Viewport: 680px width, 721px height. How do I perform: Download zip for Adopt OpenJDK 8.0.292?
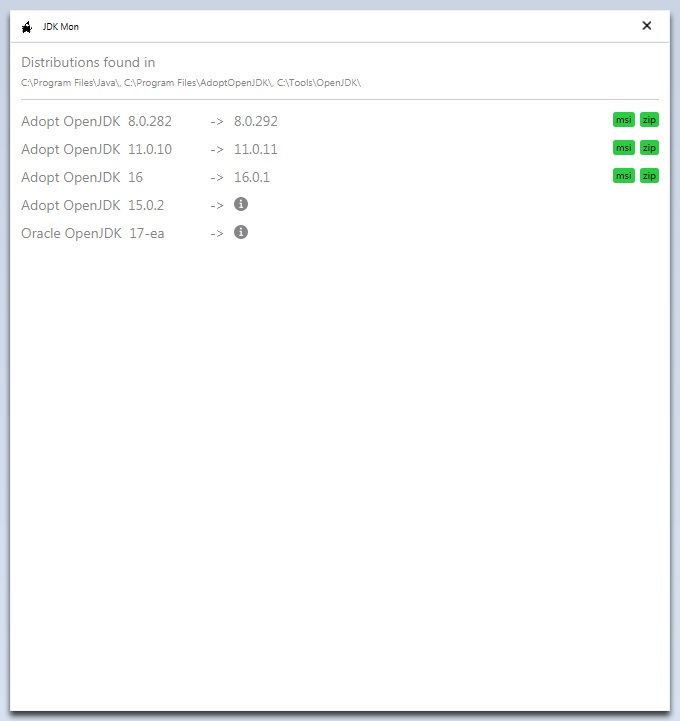(x=649, y=120)
